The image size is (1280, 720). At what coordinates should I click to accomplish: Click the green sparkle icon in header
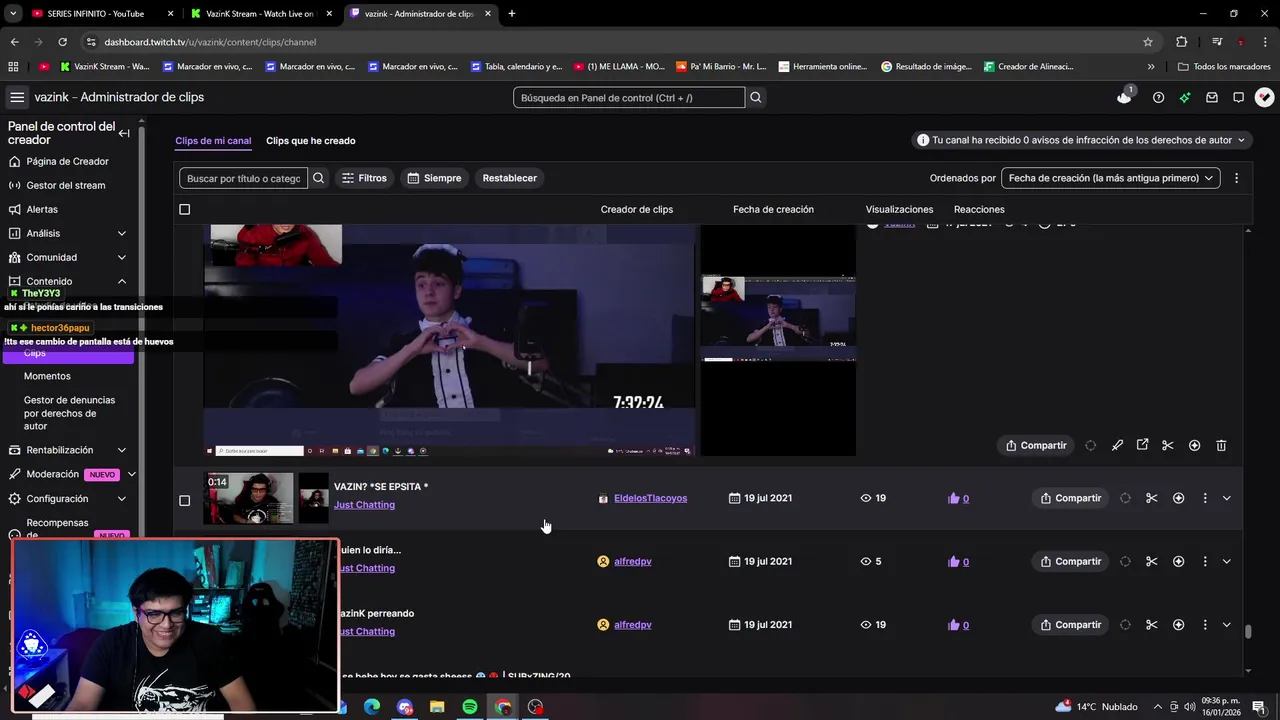(x=1185, y=97)
